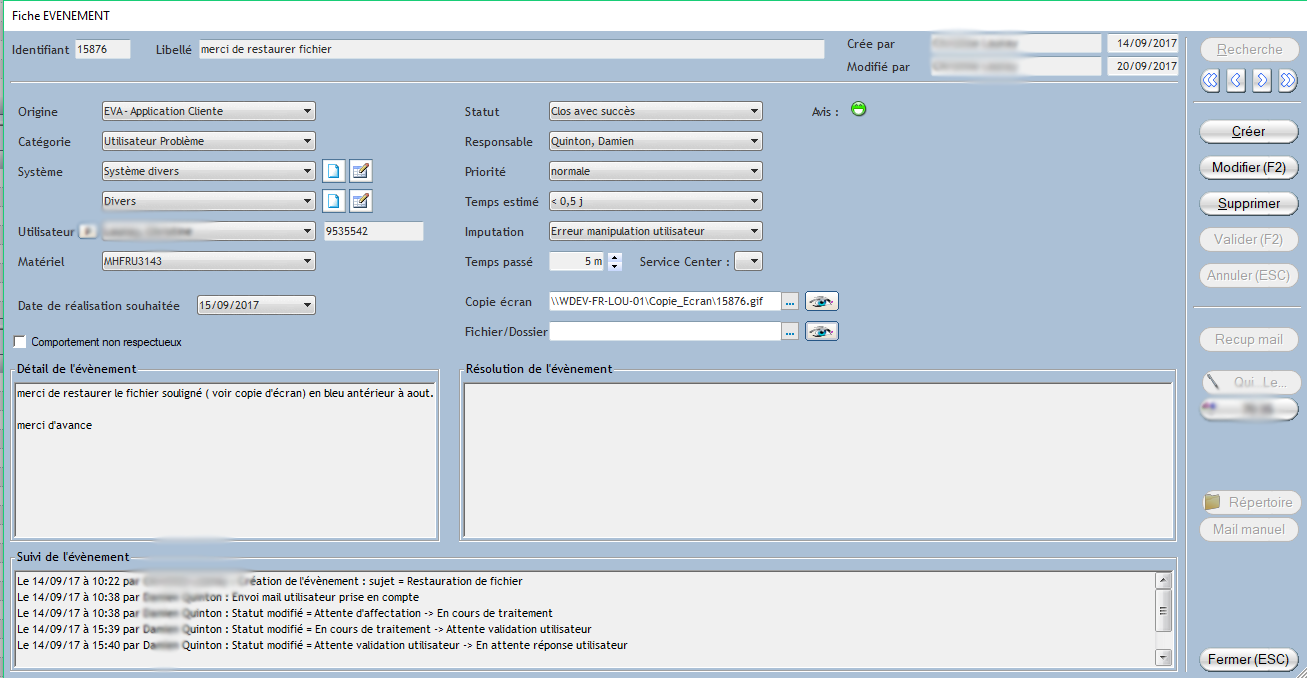Viewport: 1307px width, 678px height.
Task: Open the Origine combo box
Action: tap(307, 112)
